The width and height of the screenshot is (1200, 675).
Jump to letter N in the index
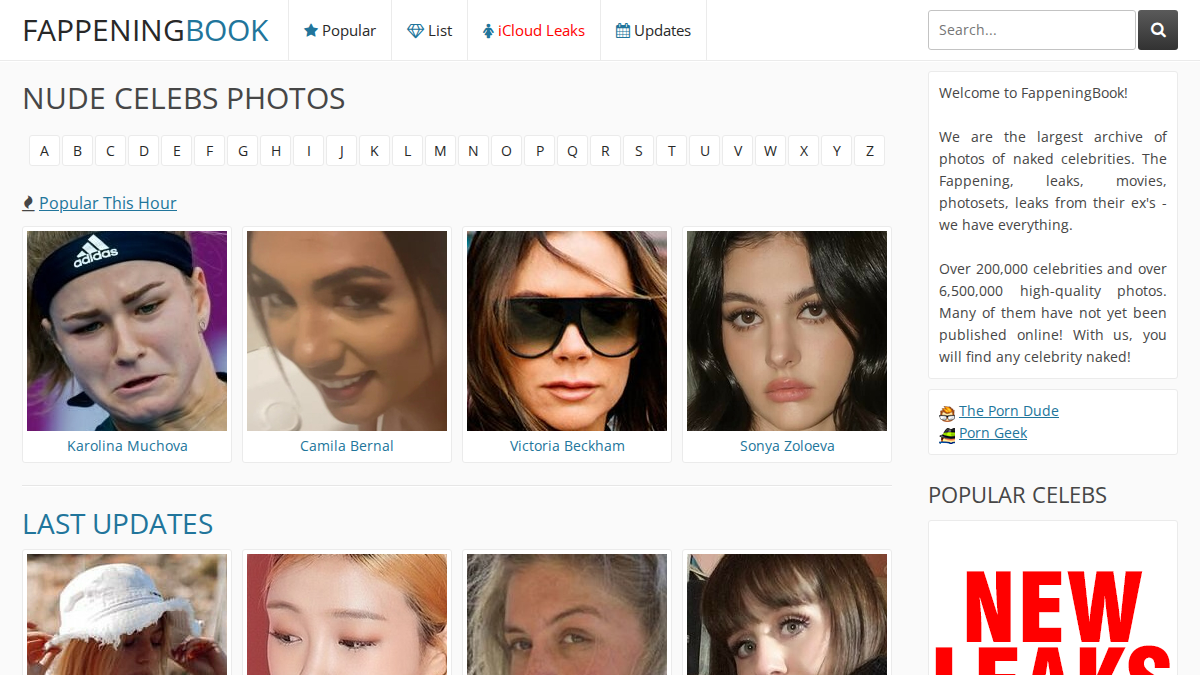pyautogui.click(x=473, y=151)
